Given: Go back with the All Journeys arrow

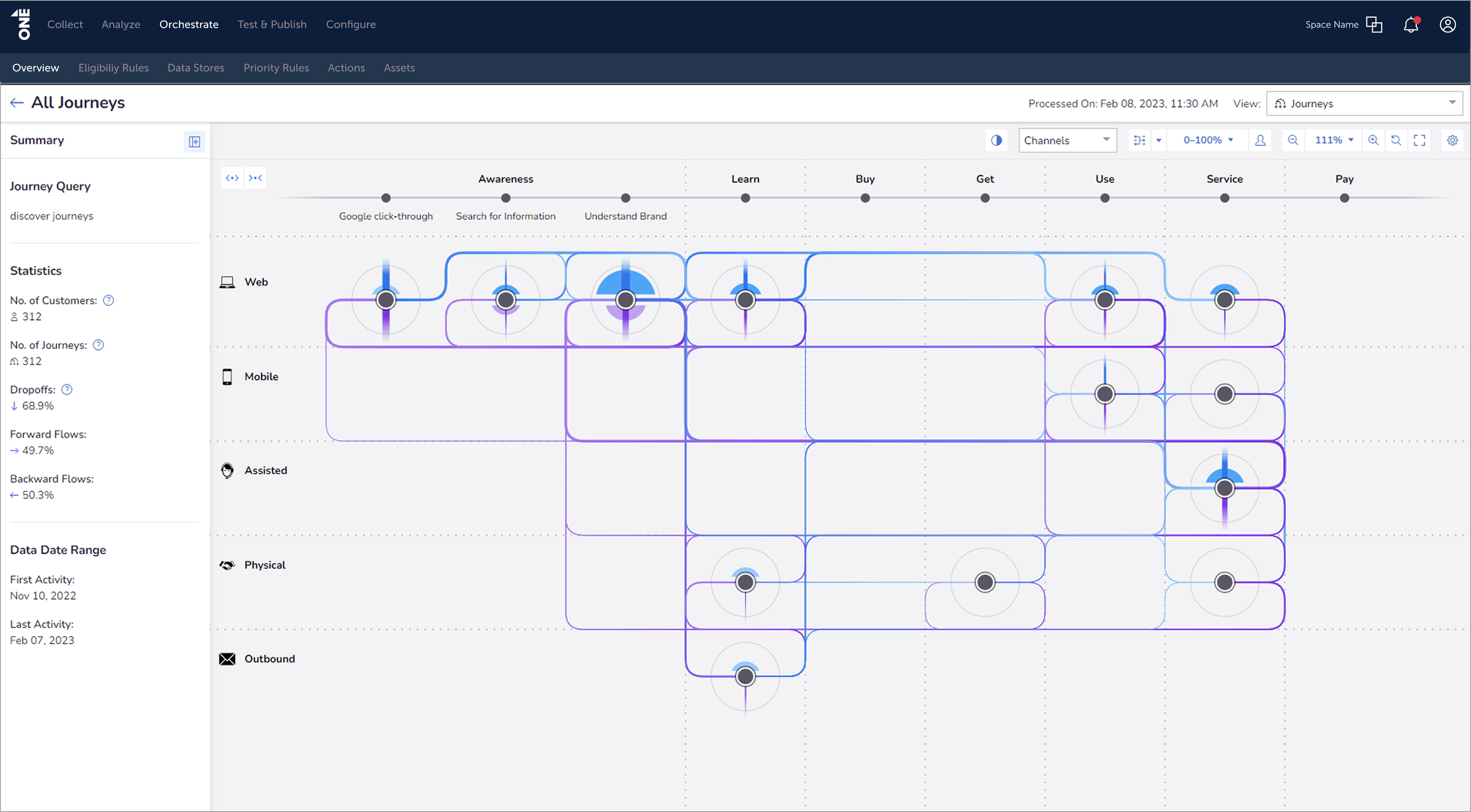Looking at the screenshot, I should [x=16, y=103].
